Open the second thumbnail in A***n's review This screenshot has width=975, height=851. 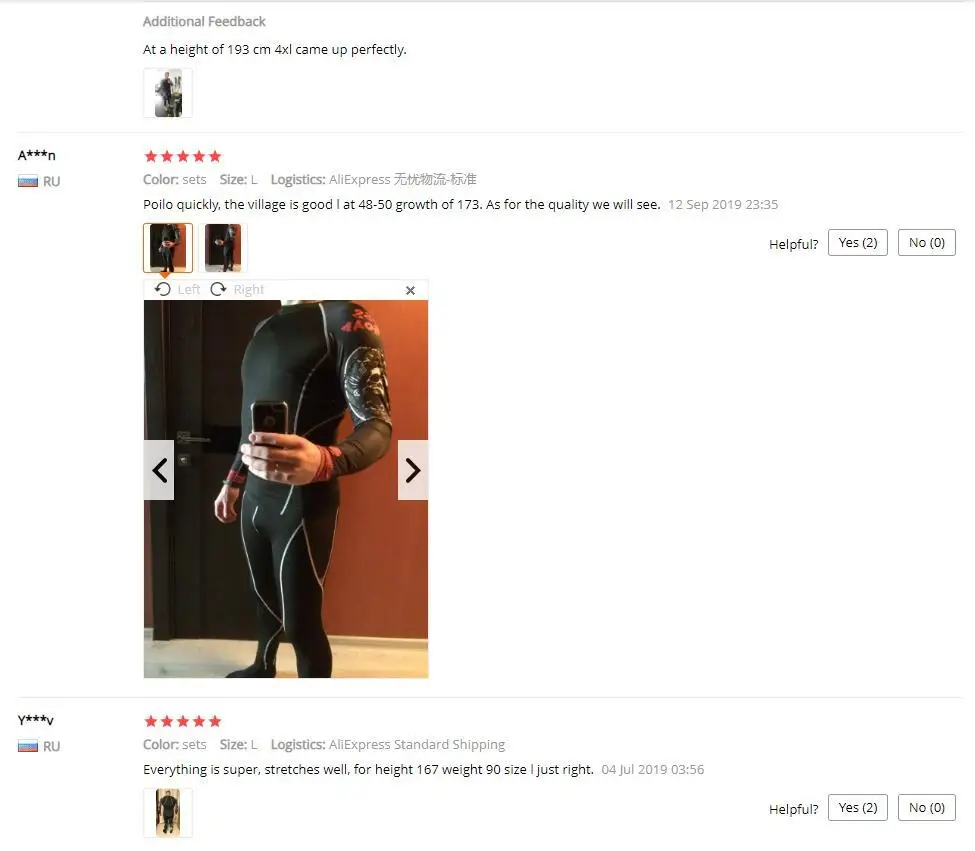(x=223, y=247)
